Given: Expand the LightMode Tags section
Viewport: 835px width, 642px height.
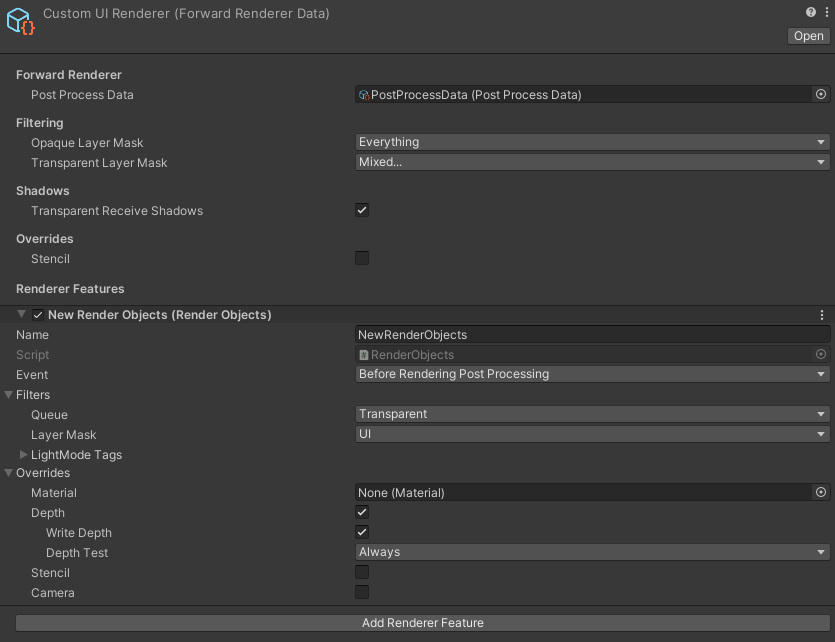Looking at the screenshot, I should [23, 455].
